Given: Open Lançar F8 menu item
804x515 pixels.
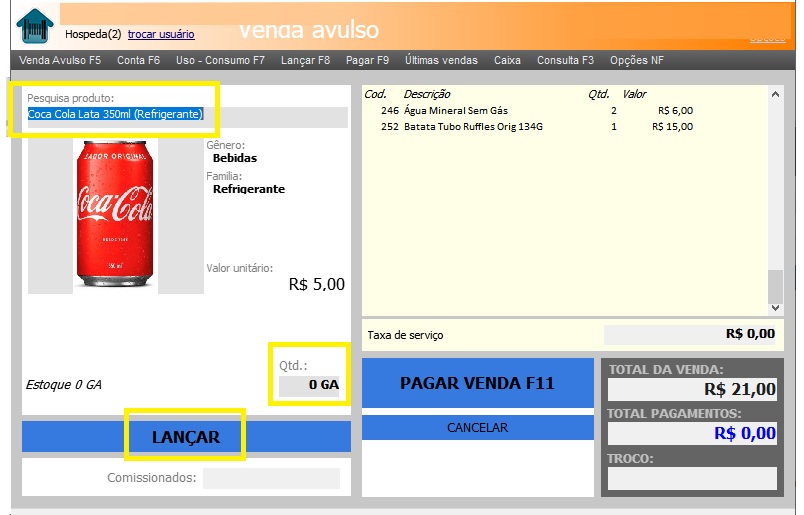Looking at the screenshot, I should click(306, 60).
